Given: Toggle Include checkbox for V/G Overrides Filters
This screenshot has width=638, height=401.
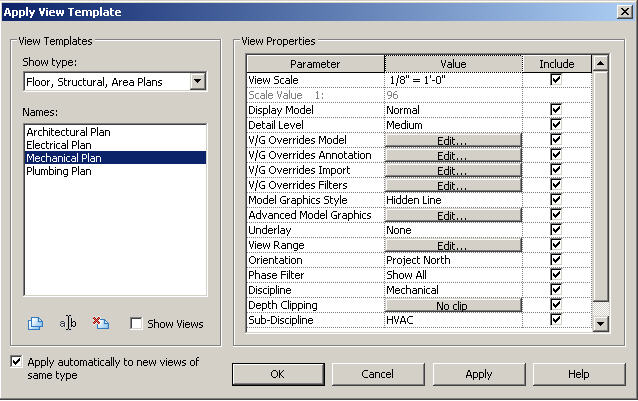Looking at the screenshot, I should pos(556,185).
